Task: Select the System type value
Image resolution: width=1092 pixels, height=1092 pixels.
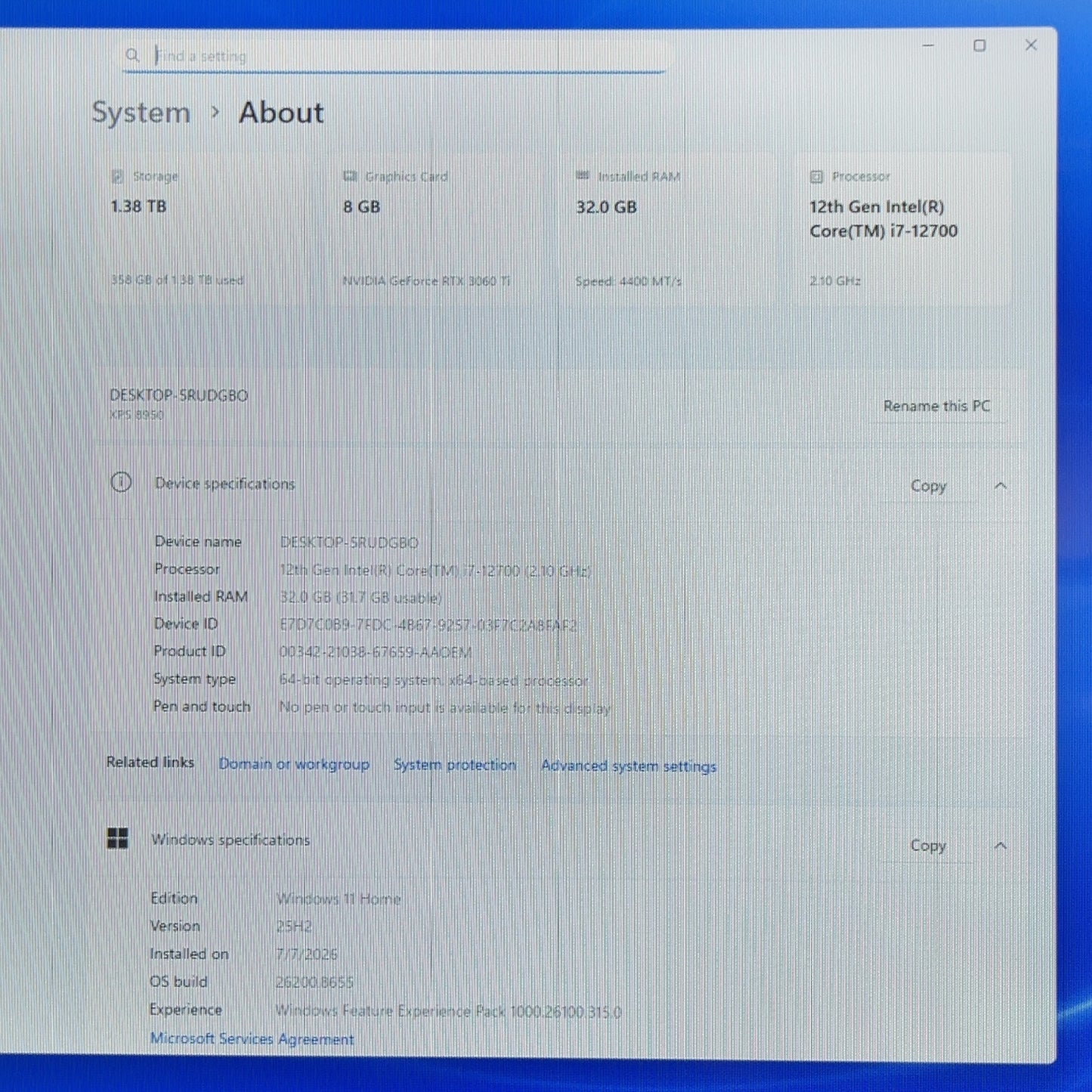Action: point(434,680)
